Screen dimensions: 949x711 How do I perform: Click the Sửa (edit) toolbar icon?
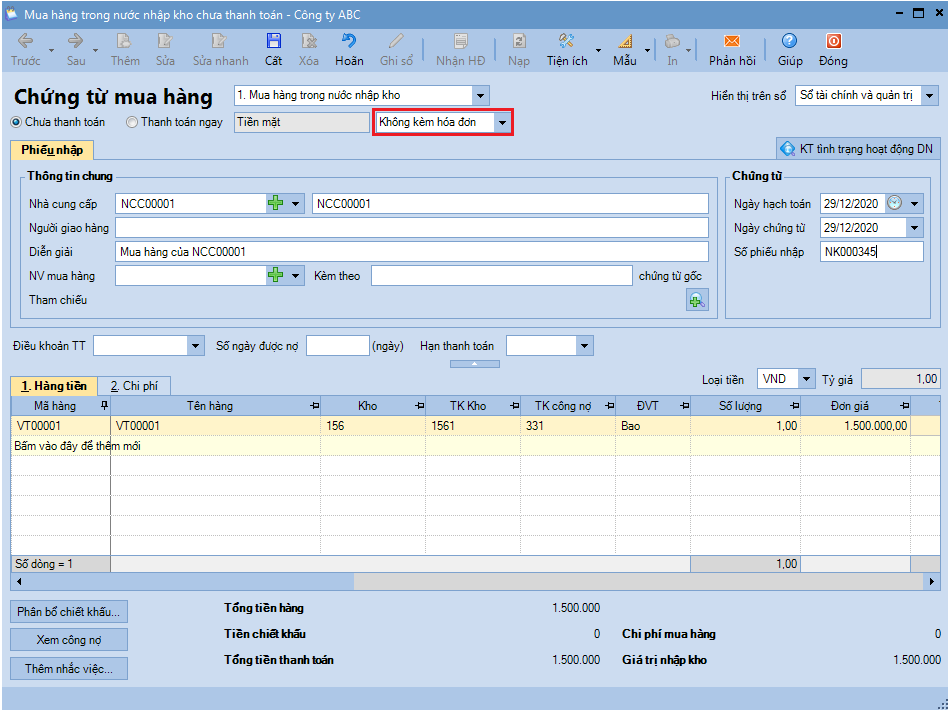(165, 41)
